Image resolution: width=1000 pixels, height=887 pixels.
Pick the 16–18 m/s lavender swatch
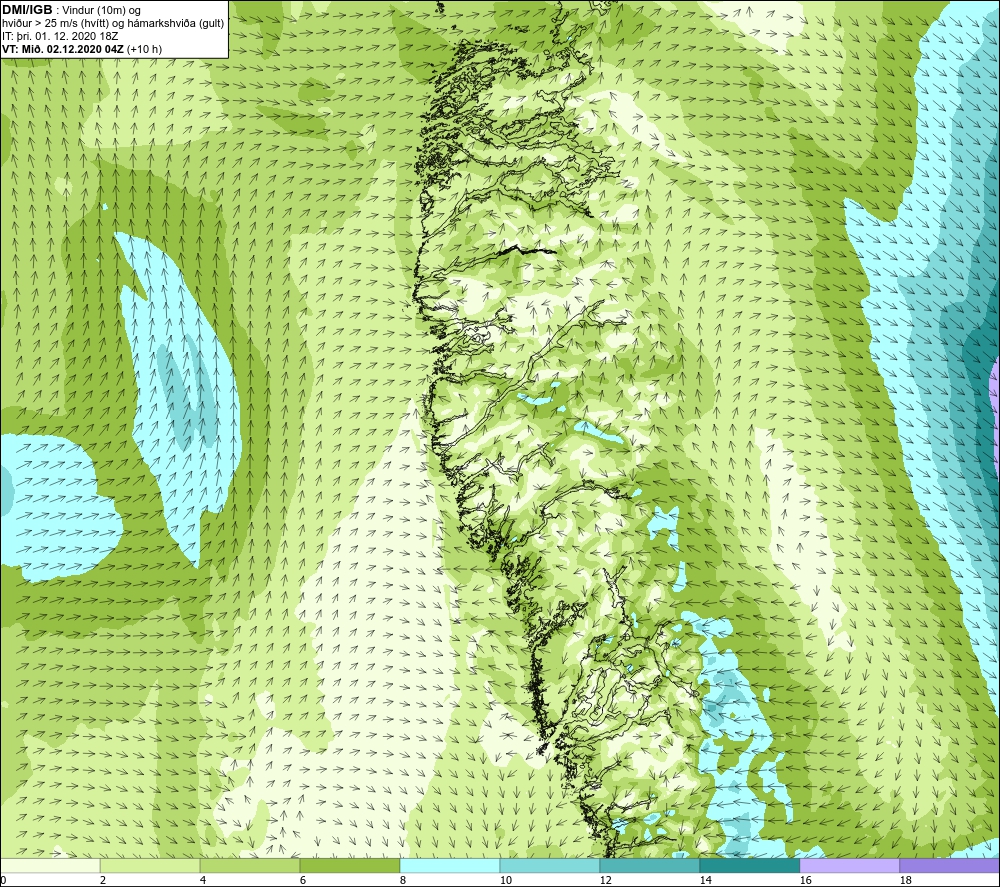(x=849, y=865)
